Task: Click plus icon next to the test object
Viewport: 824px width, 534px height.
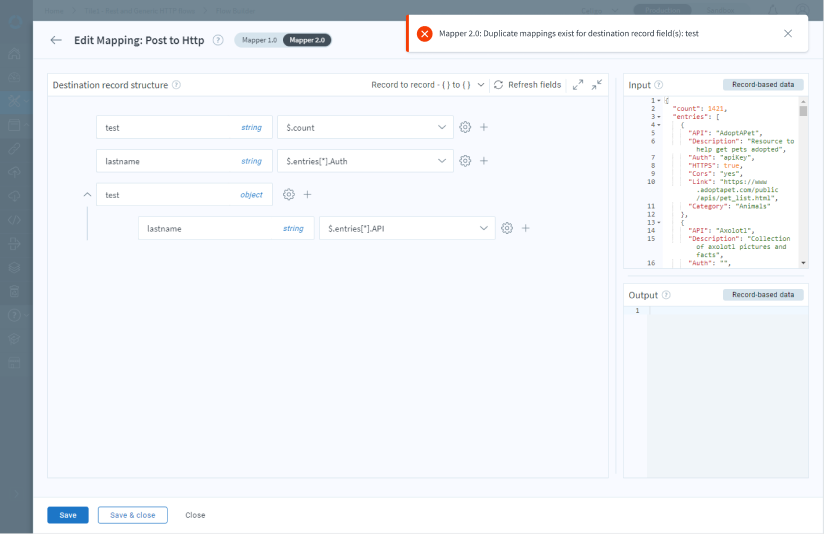Action: pyautogui.click(x=308, y=195)
